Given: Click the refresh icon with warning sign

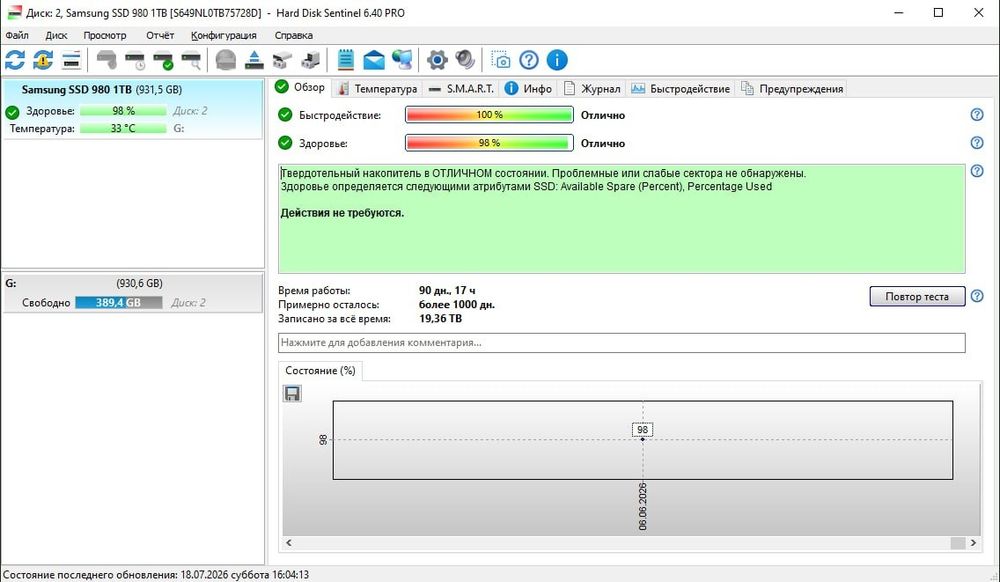Looking at the screenshot, I should [x=43, y=61].
